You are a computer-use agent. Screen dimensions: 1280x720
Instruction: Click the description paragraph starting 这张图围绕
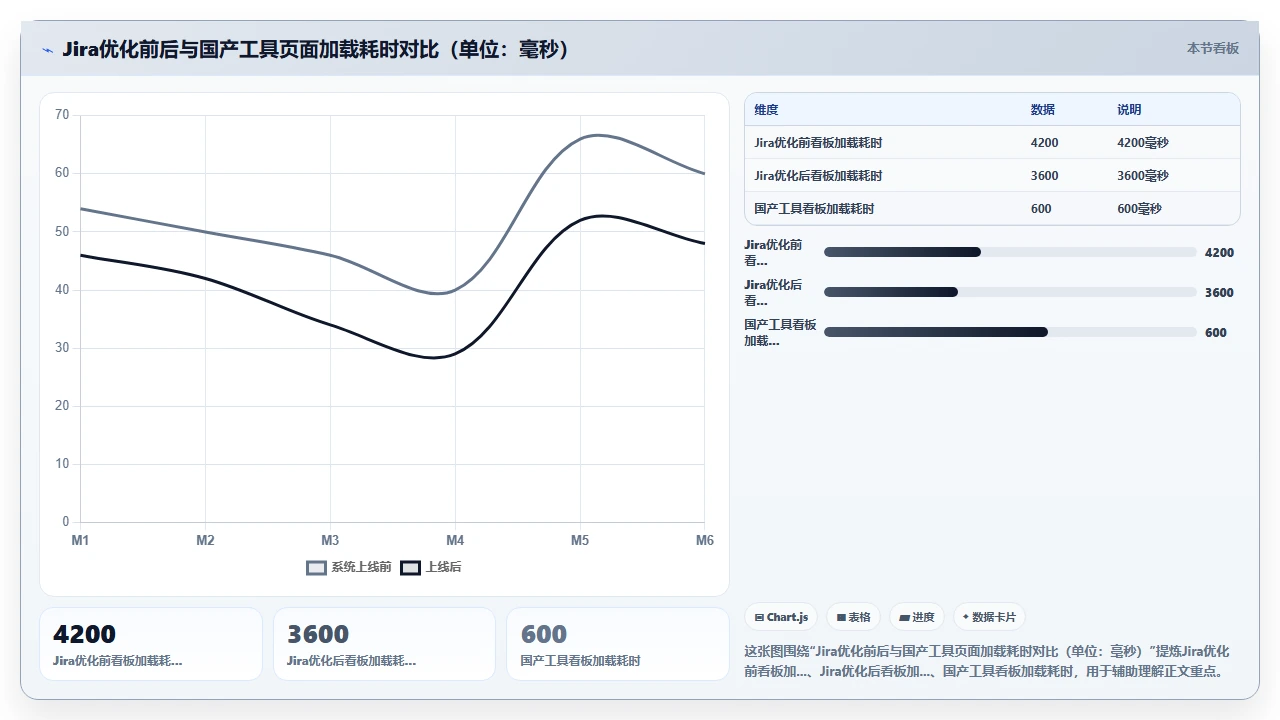pyautogui.click(x=989, y=661)
